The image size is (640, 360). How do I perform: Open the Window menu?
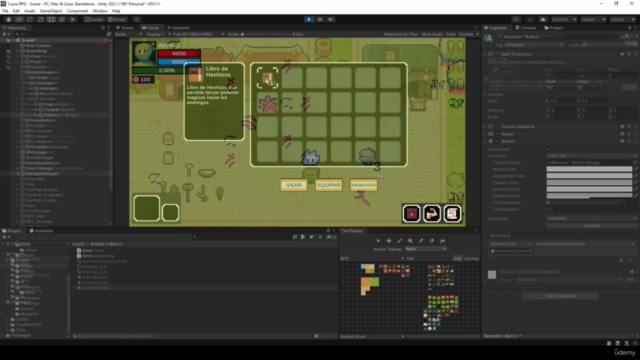click(100, 11)
